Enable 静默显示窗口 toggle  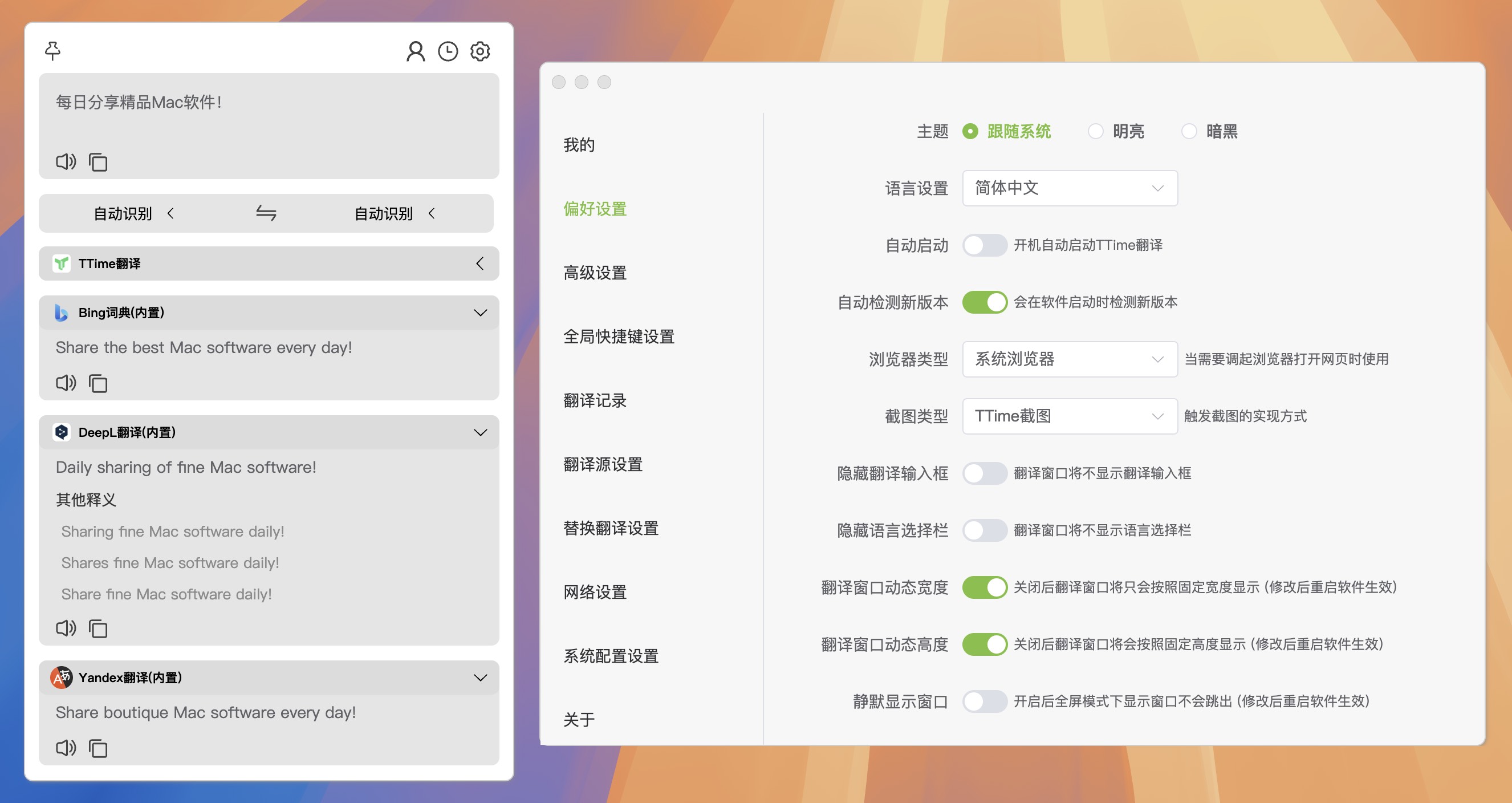[x=984, y=701]
